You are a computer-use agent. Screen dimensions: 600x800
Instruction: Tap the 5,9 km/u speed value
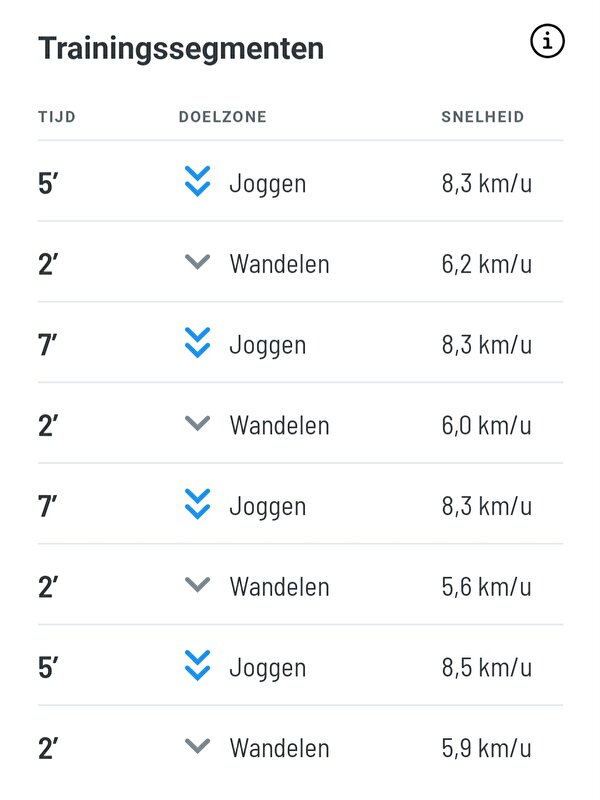(486, 748)
